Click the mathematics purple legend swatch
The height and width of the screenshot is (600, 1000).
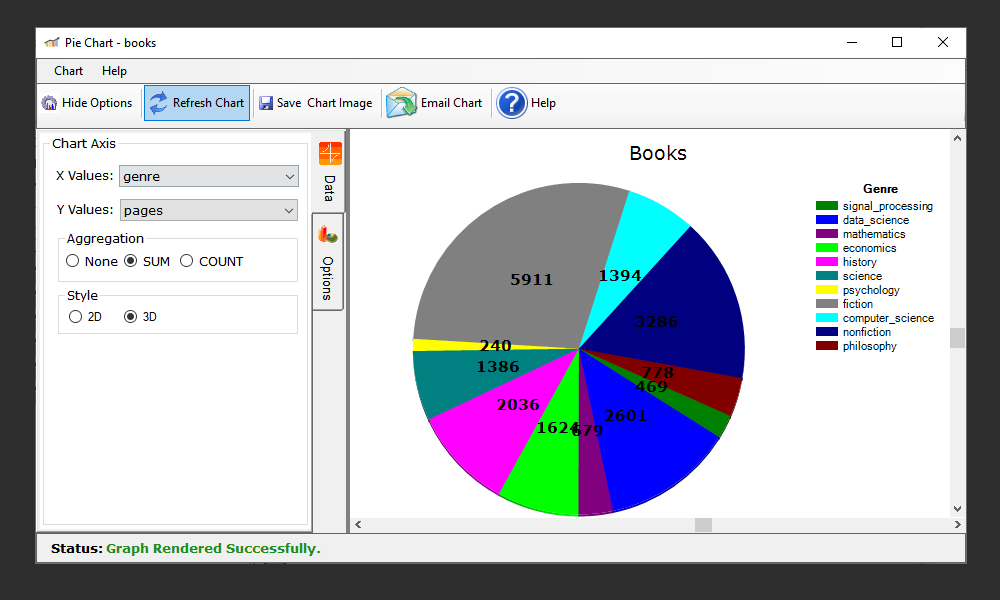pyautogui.click(x=827, y=234)
